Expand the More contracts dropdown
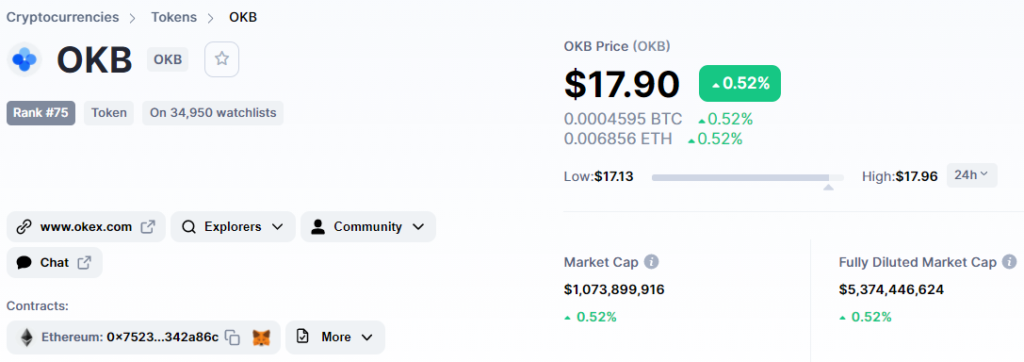The width and height of the screenshot is (1024, 362). tap(335, 337)
